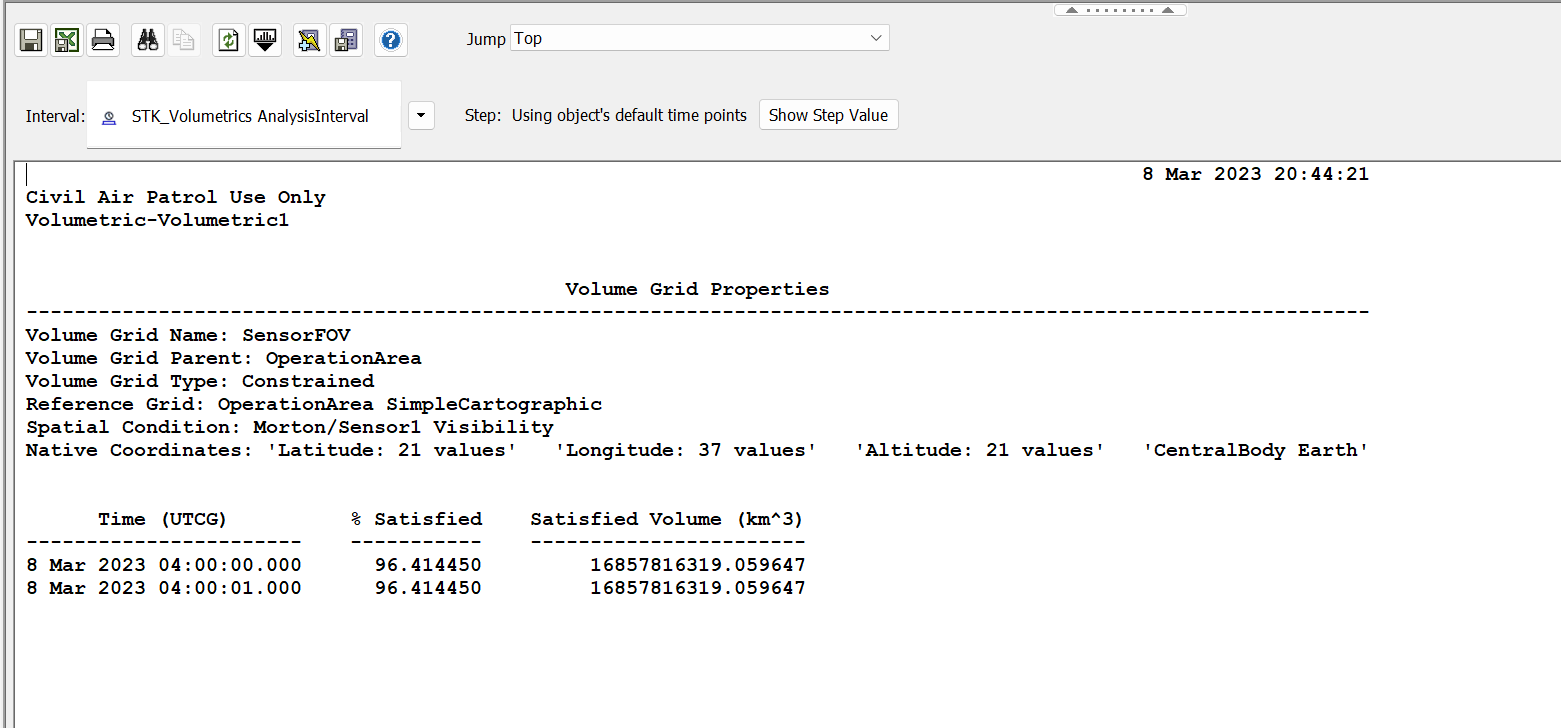1561x728 pixels.
Task: Open Find with the binoculars icon
Action: tap(148, 40)
